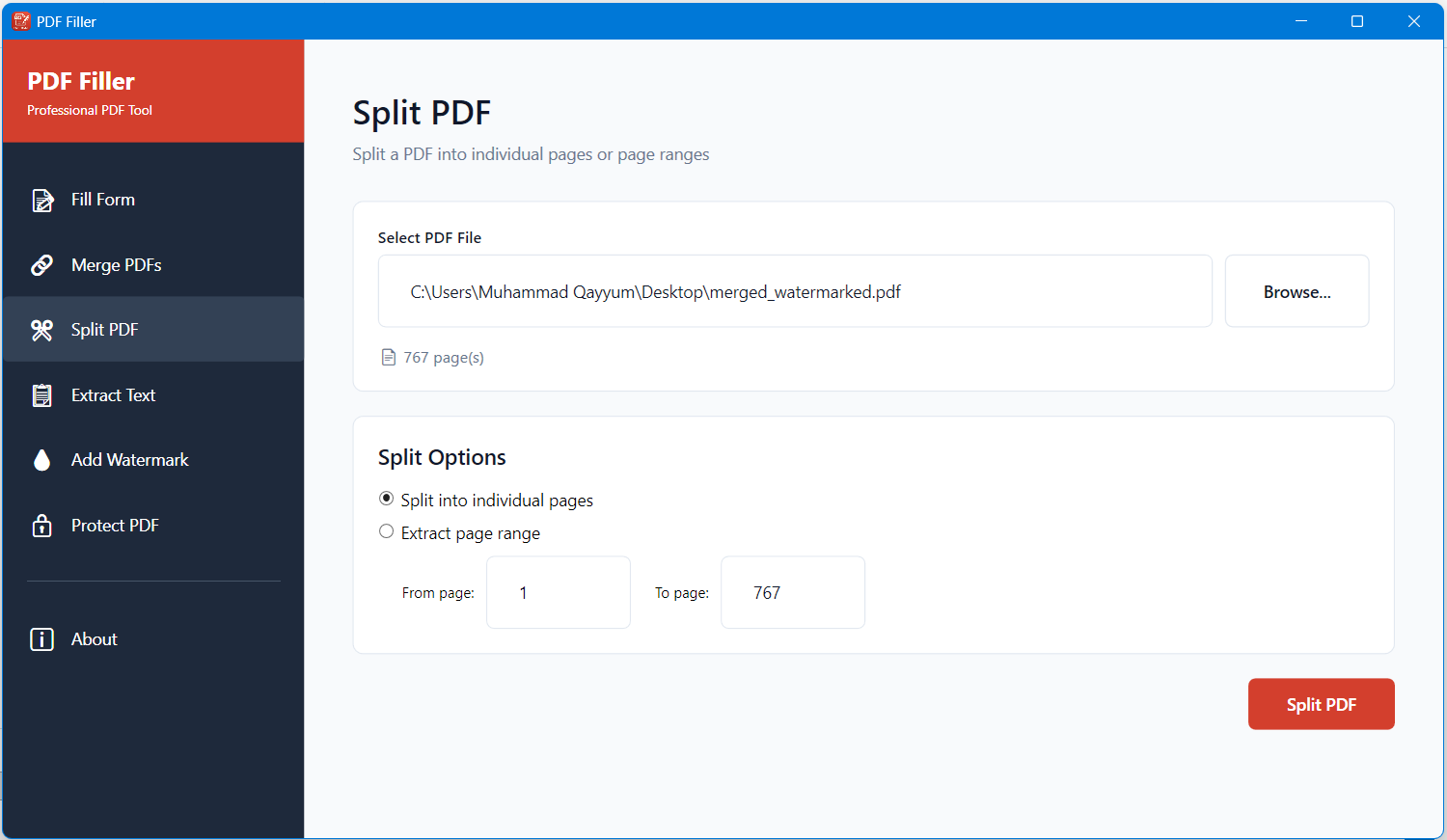Click the red Split PDF button
Viewport: 1447px width, 840px height.
[x=1321, y=703]
